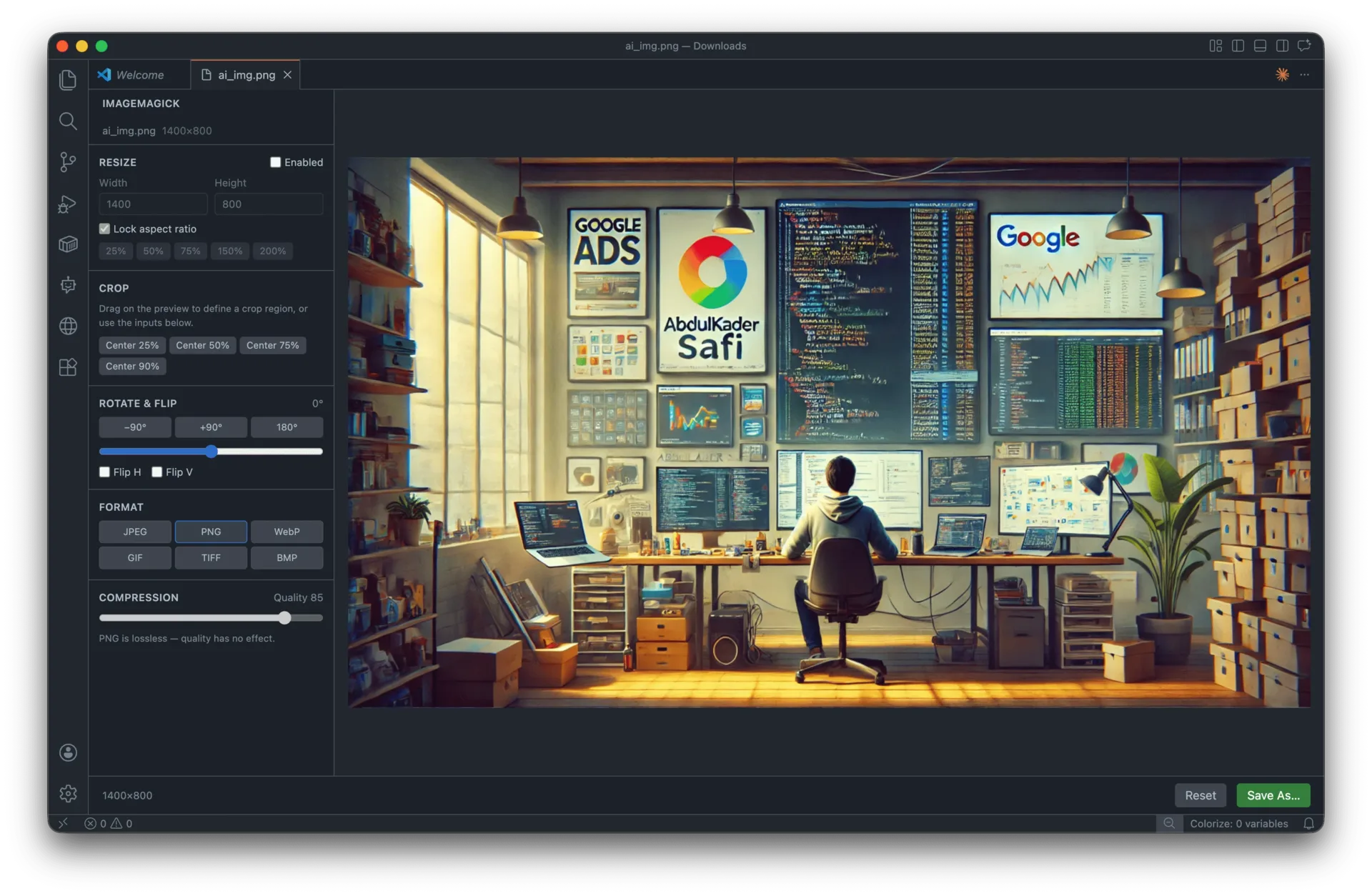Toggle the bottom panel icon
Screen dimensions: 1372x896
[x=1260, y=46]
